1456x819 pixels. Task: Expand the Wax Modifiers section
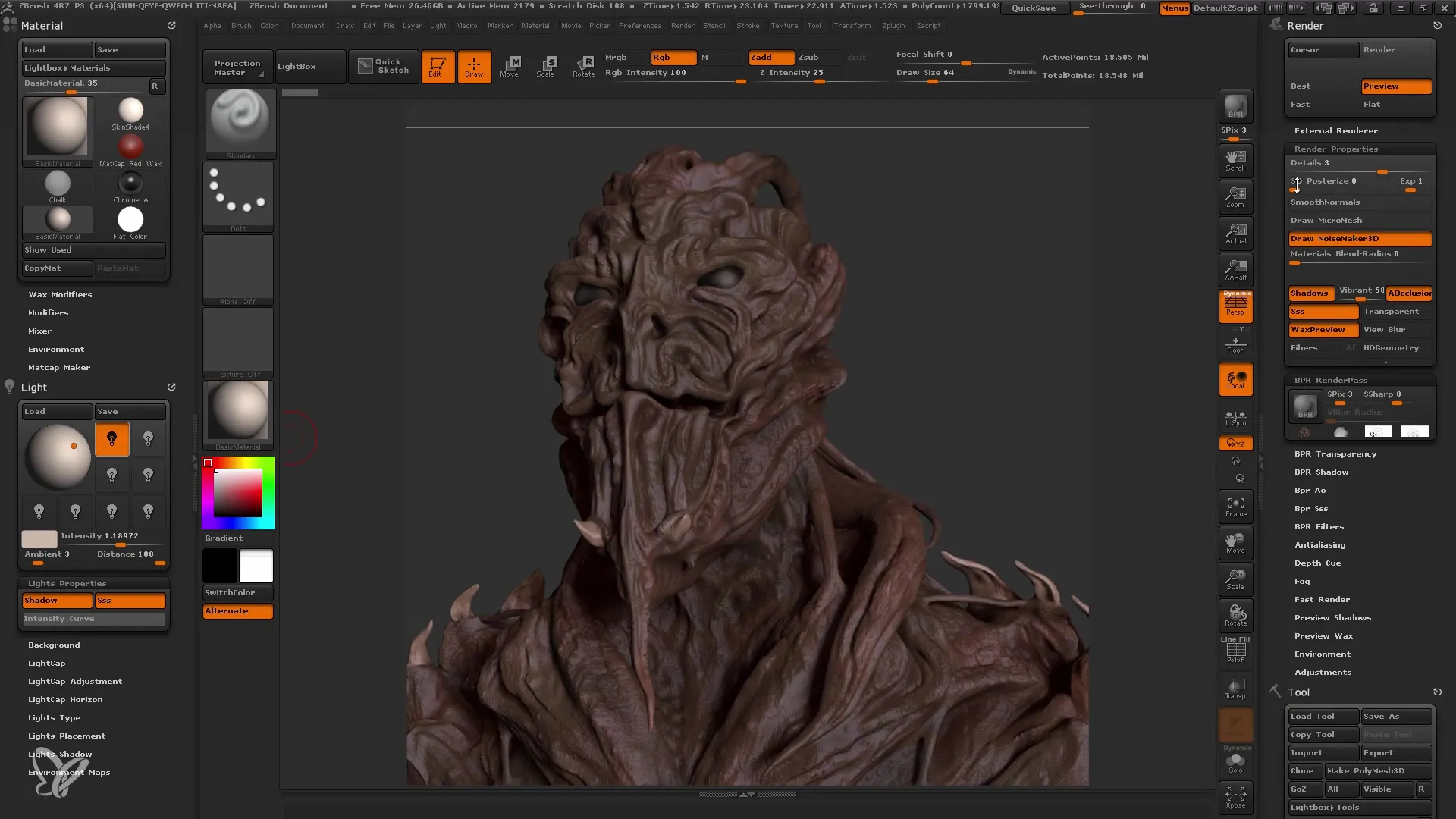60,294
